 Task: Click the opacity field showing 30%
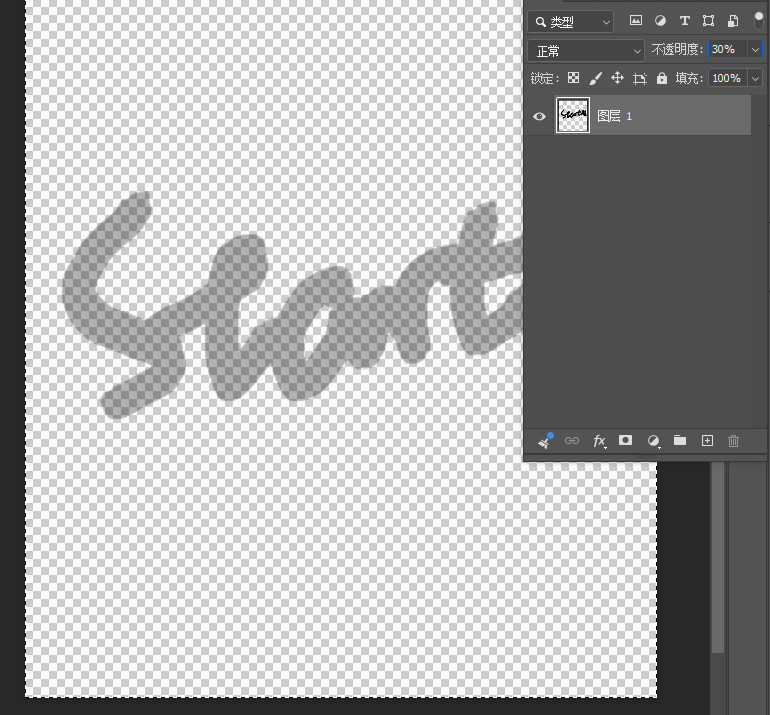728,49
